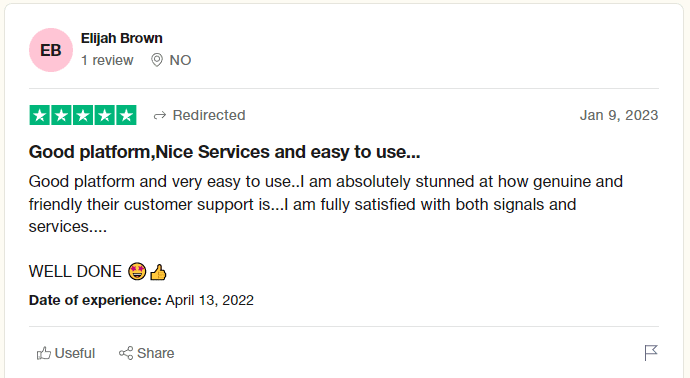The image size is (690, 378).
Task: Open the review title 'Good platform,Nice Services'
Action: click(224, 152)
